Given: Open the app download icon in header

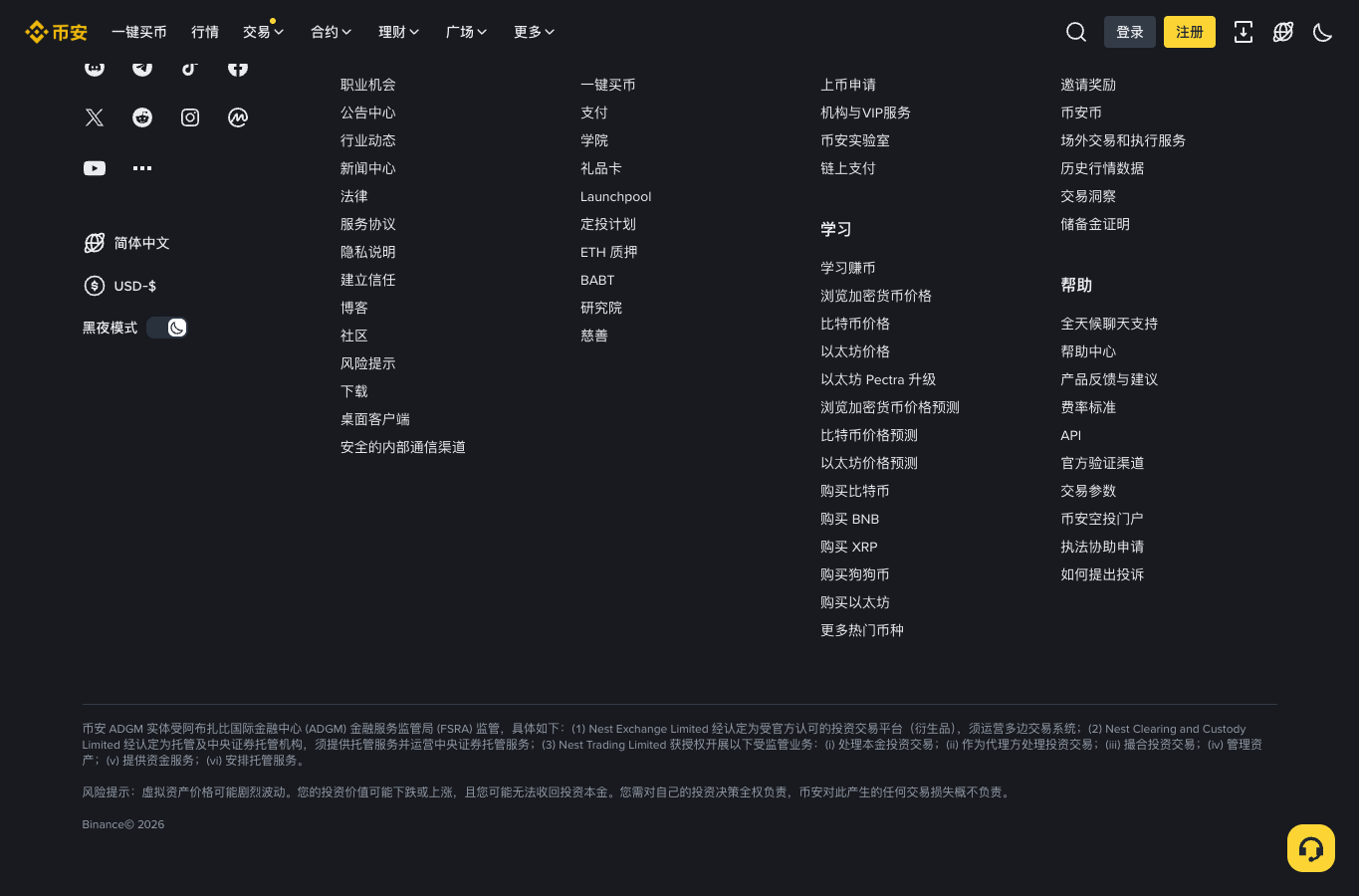Looking at the screenshot, I should tap(1244, 32).
